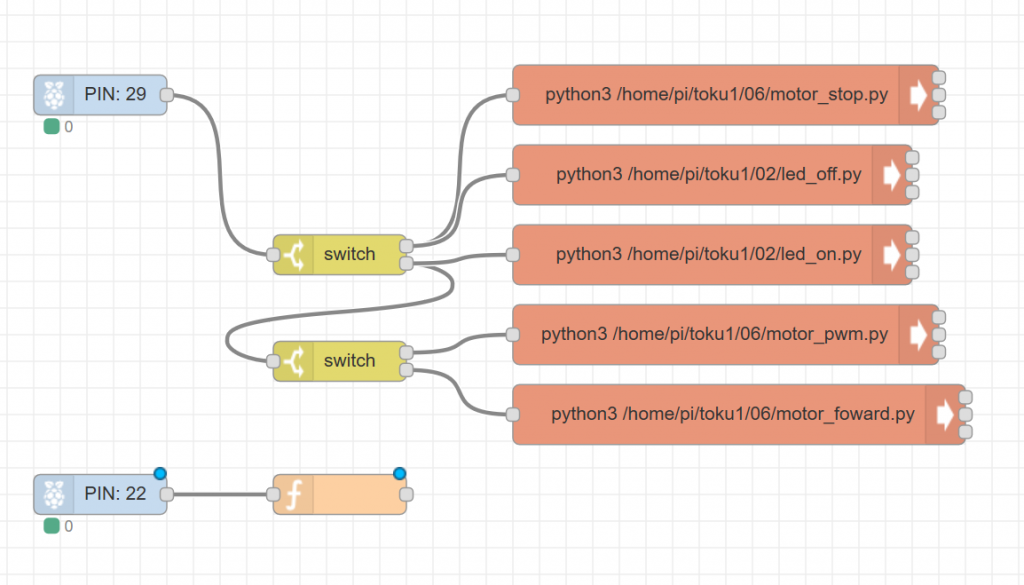Select the led_off.py exec node

pos(708,174)
